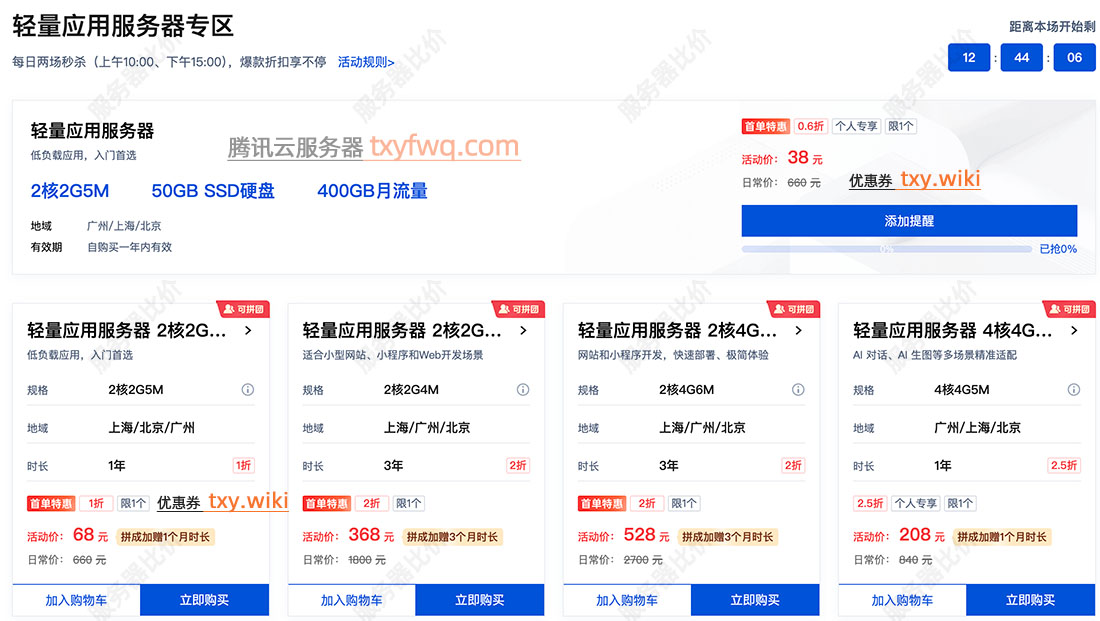Click the 首单特惠 badge in the top banner
Screen dimensions: 1100x621
point(765,126)
